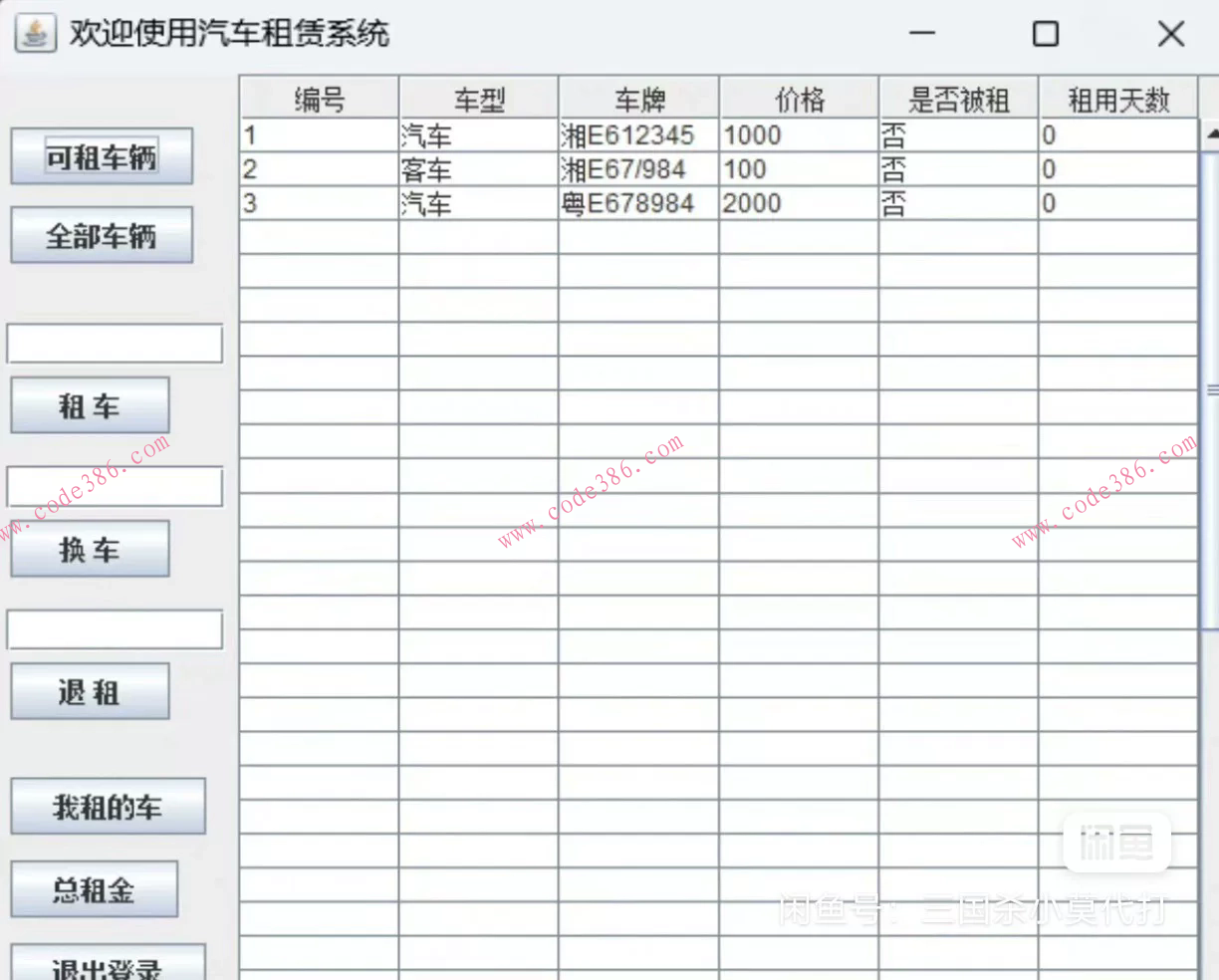The width and height of the screenshot is (1219, 980).
Task: Select price cell 1000
Action: pos(799,135)
